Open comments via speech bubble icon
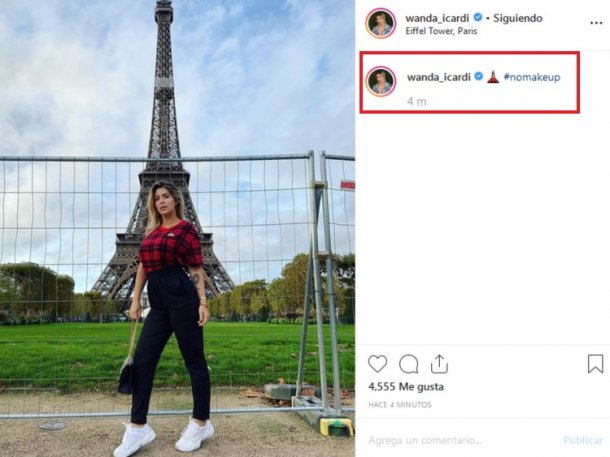Screen dimensions: 610x457 pos(408,364)
